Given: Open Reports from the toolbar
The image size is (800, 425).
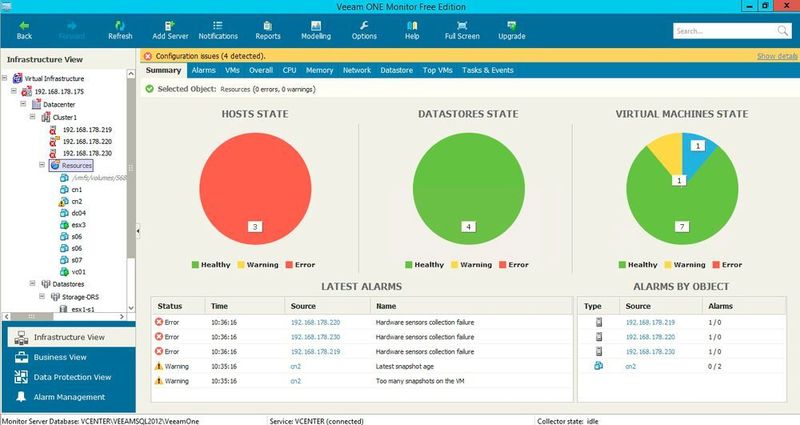Looking at the screenshot, I should click(268, 31).
